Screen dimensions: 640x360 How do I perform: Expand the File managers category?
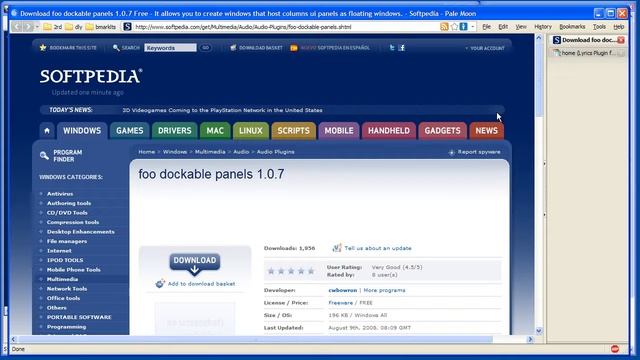pos(67,241)
